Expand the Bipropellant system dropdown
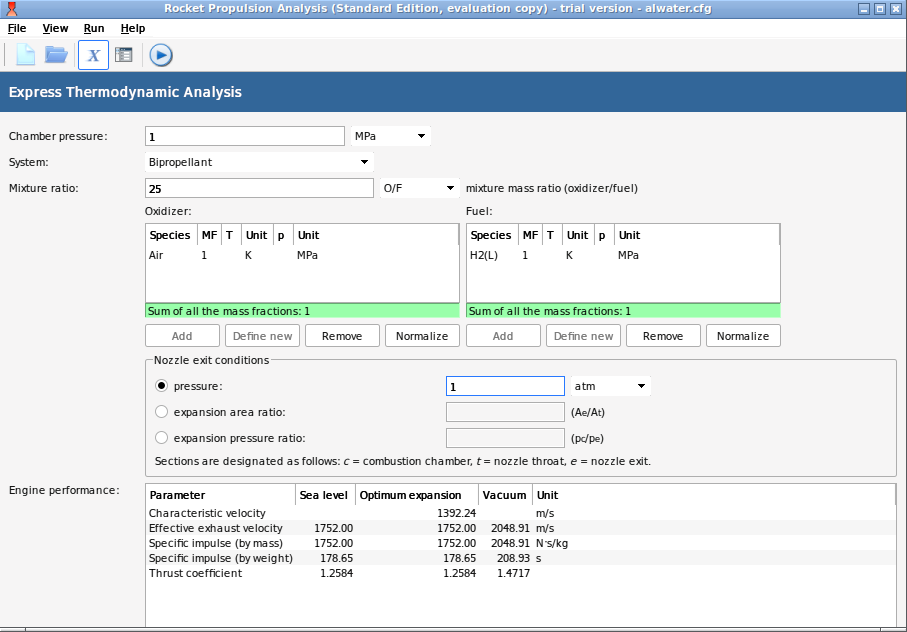The height and width of the screenshot is (632, 907). click(x=260, y=162)
